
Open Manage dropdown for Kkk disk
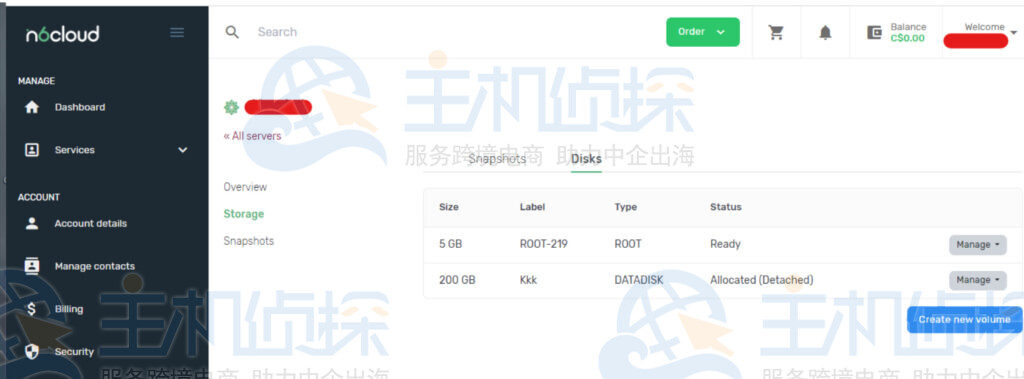click(x=978, y=280)
